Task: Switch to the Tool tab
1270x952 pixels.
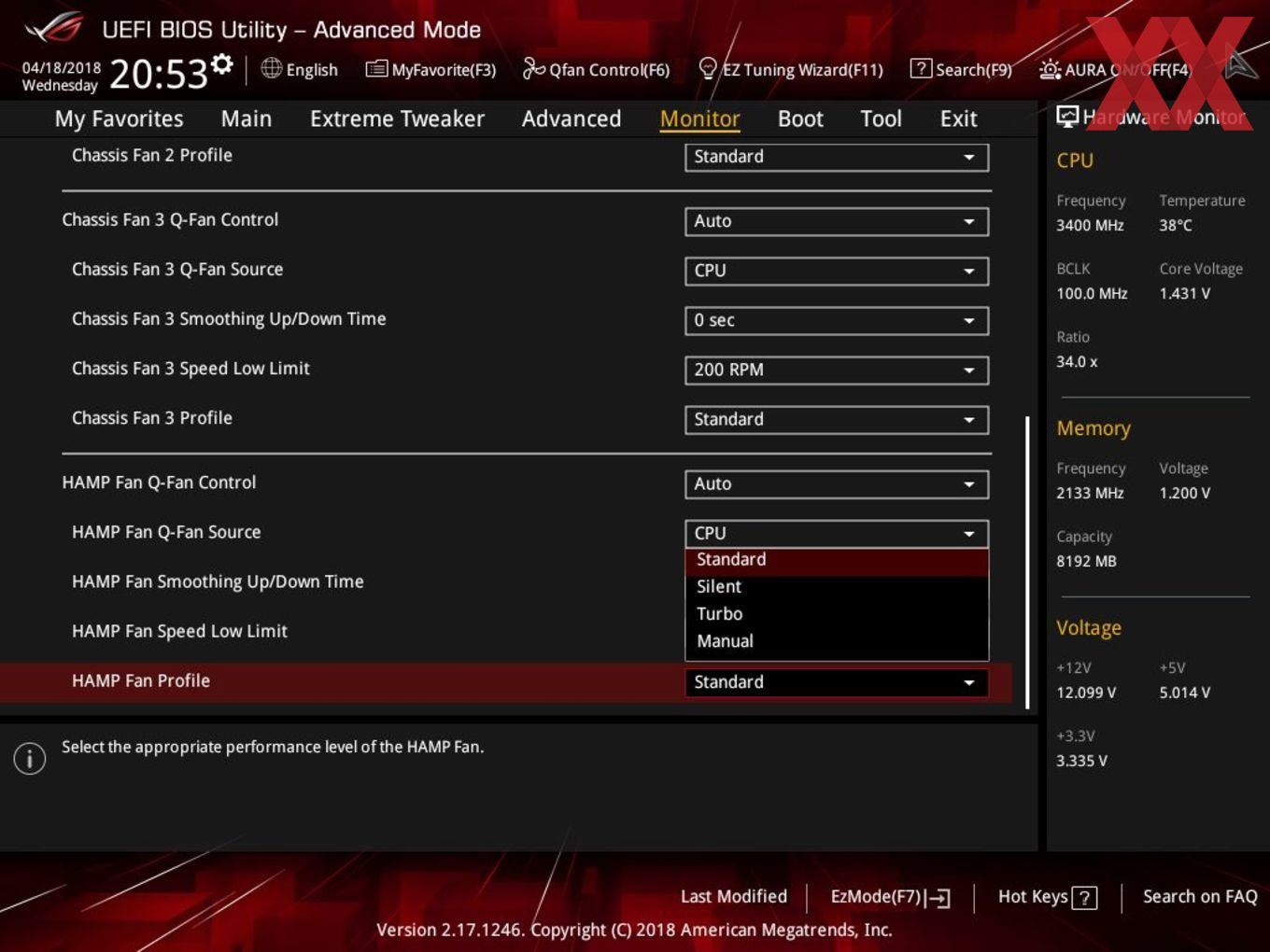Action: point(881,119)
